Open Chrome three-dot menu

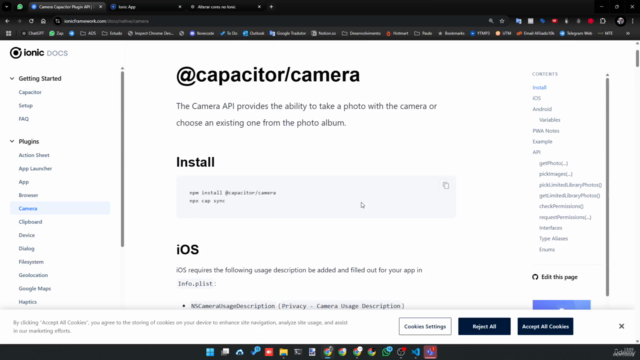633,21
